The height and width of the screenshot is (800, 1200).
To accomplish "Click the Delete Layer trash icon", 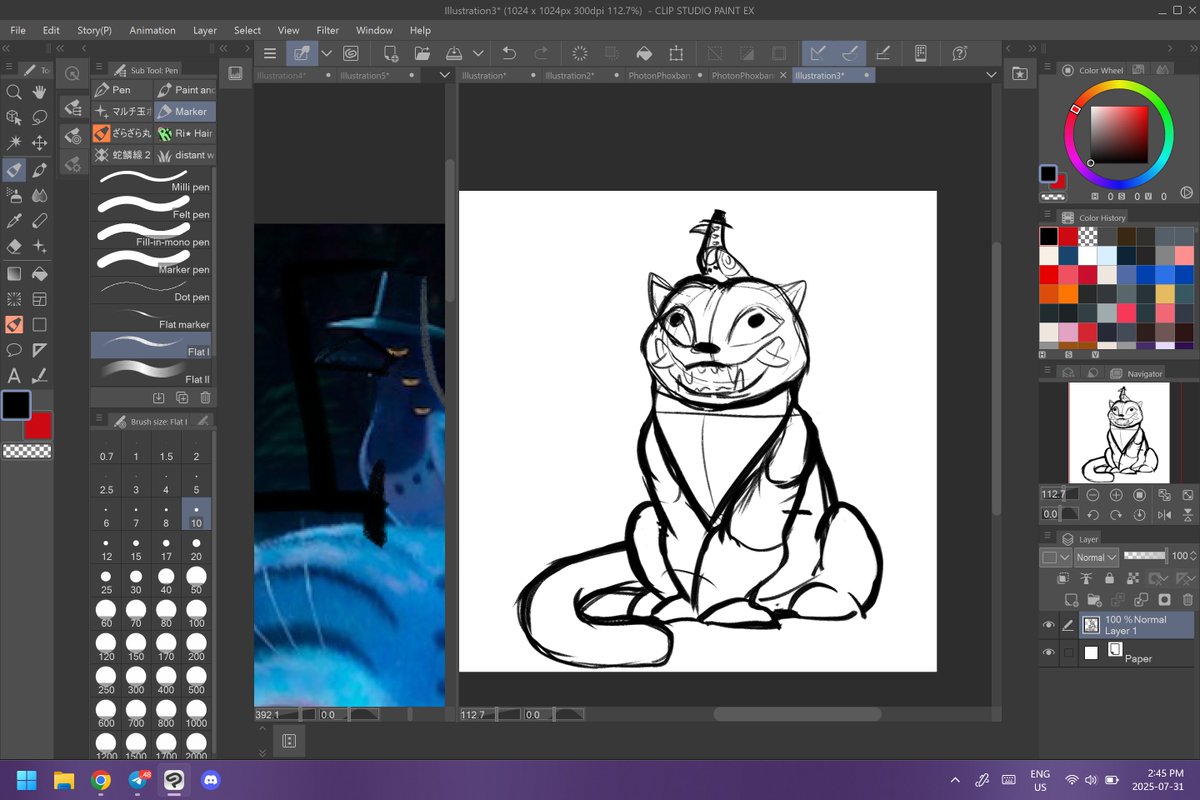I will 1188,598.
